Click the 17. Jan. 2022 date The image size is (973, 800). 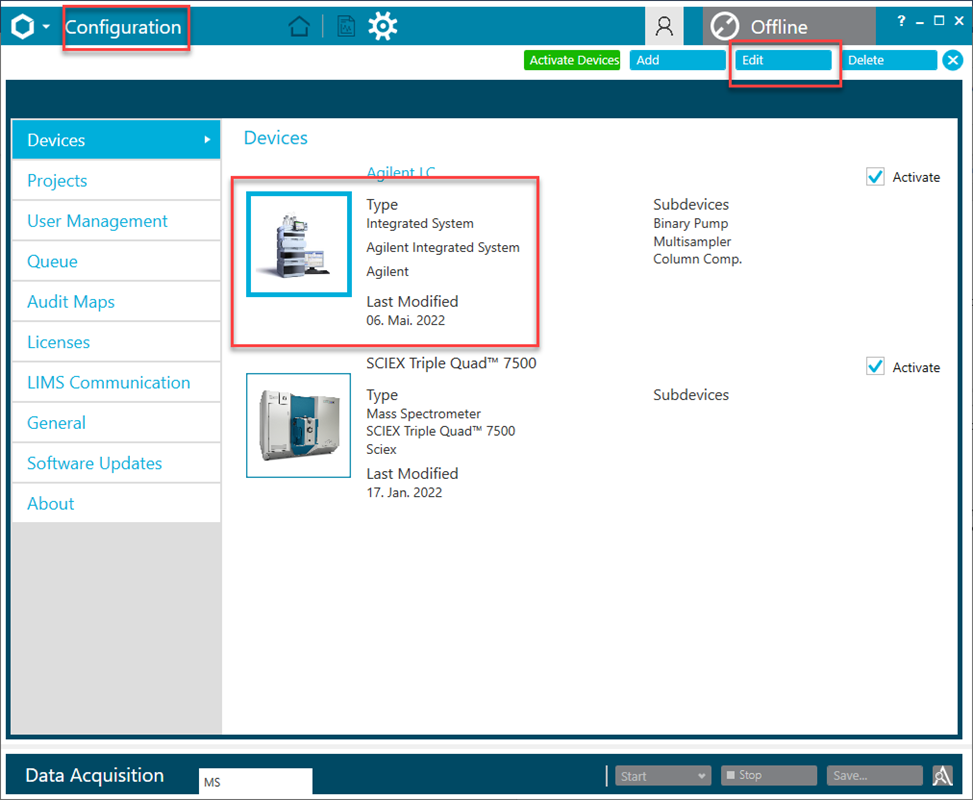tap(404, 492)
